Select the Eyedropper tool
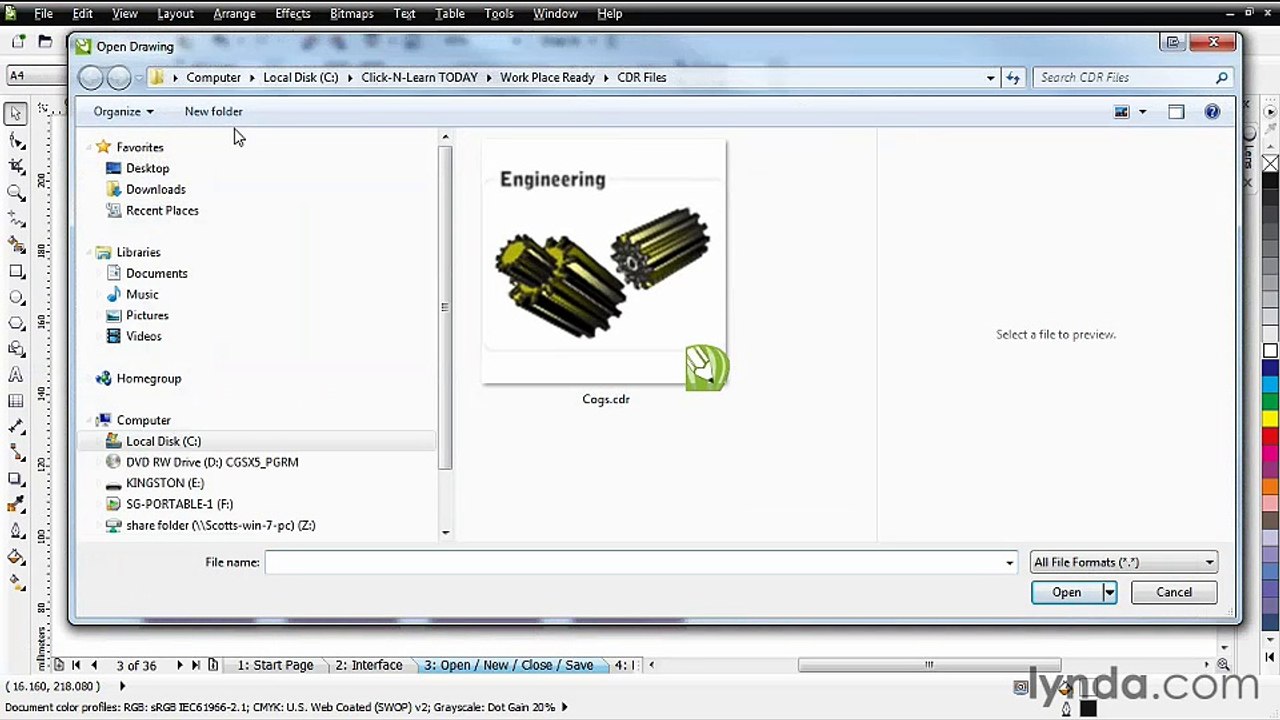This screenshot has height=720, width=1280. [16, 505]
